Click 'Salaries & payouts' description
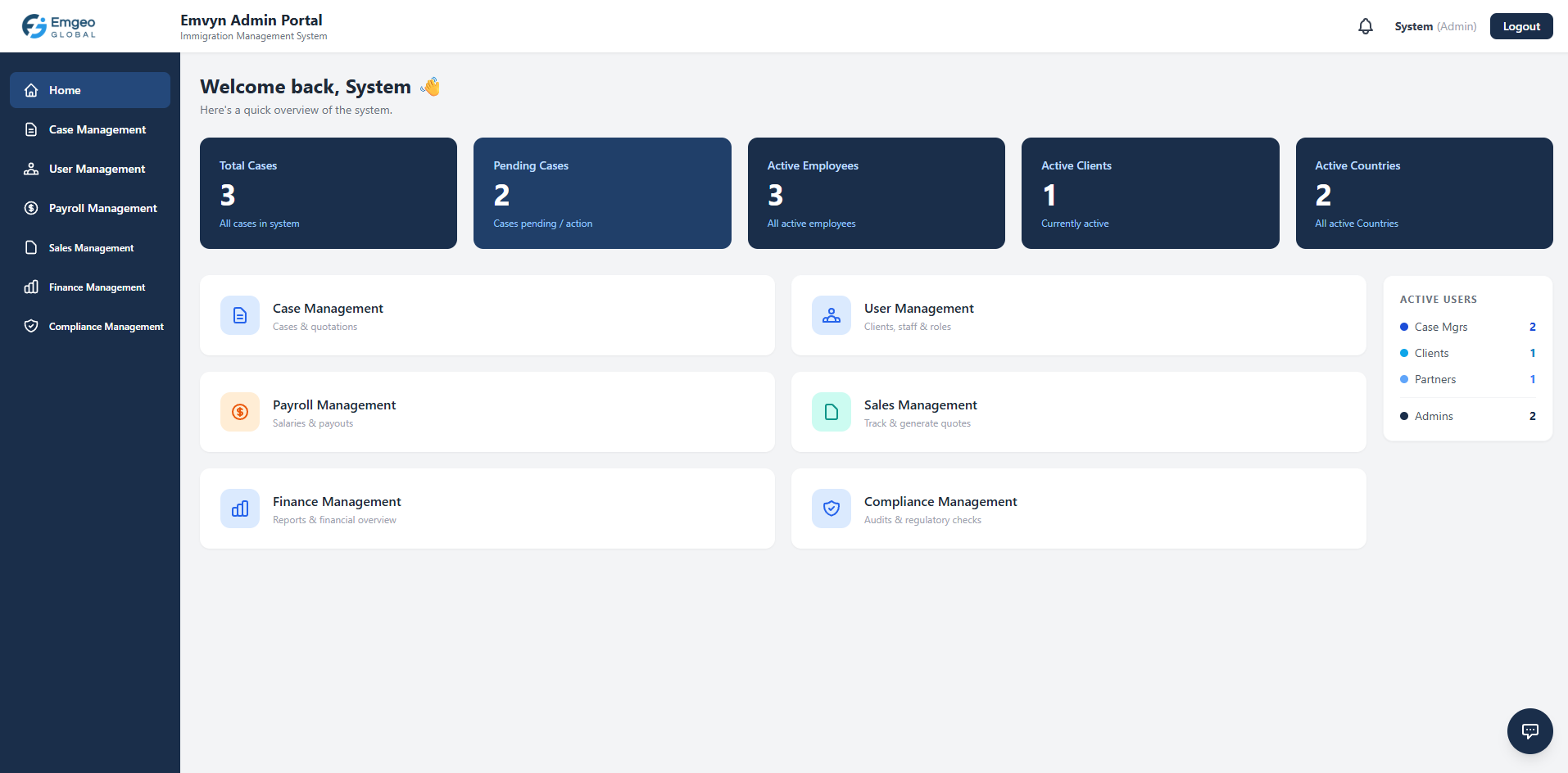The height and width of the screenshot is (773, 1568). [x=313, y=423]
